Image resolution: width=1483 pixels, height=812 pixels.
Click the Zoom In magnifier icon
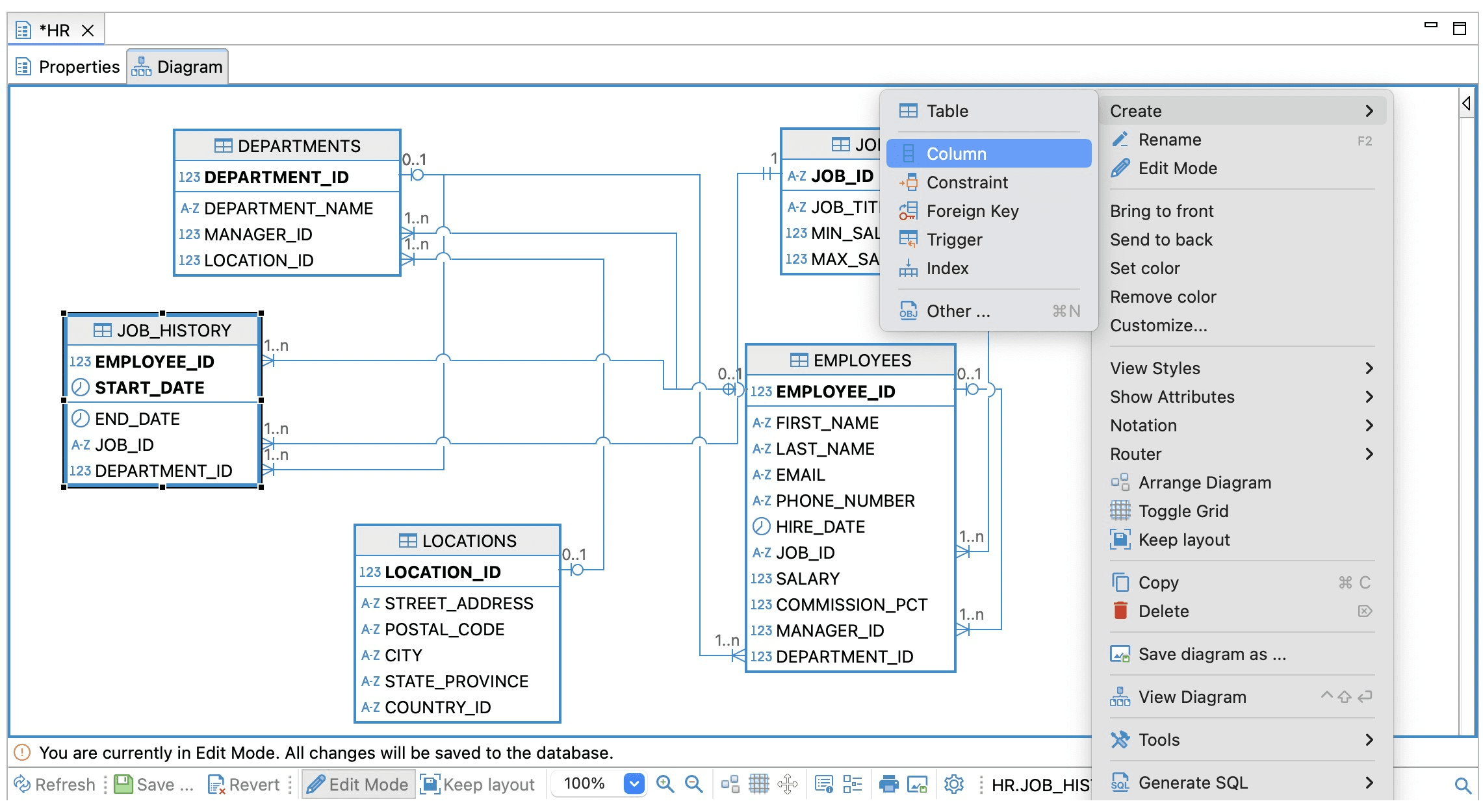[664, 784]
